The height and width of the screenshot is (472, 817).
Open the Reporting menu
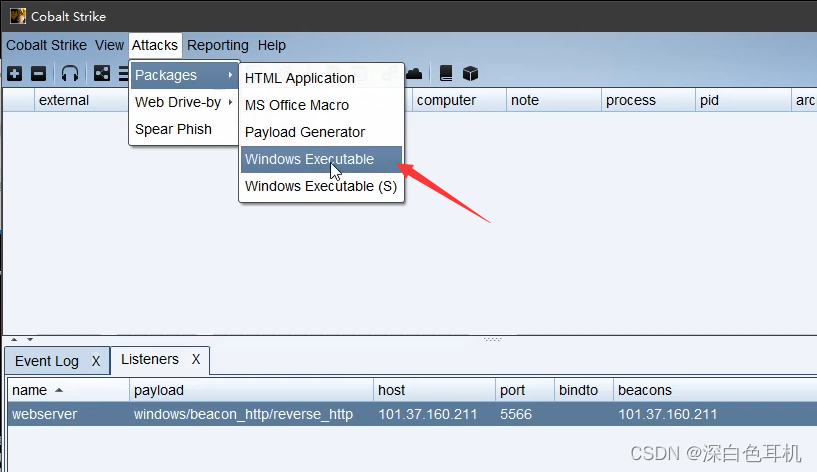coord(218,45)
